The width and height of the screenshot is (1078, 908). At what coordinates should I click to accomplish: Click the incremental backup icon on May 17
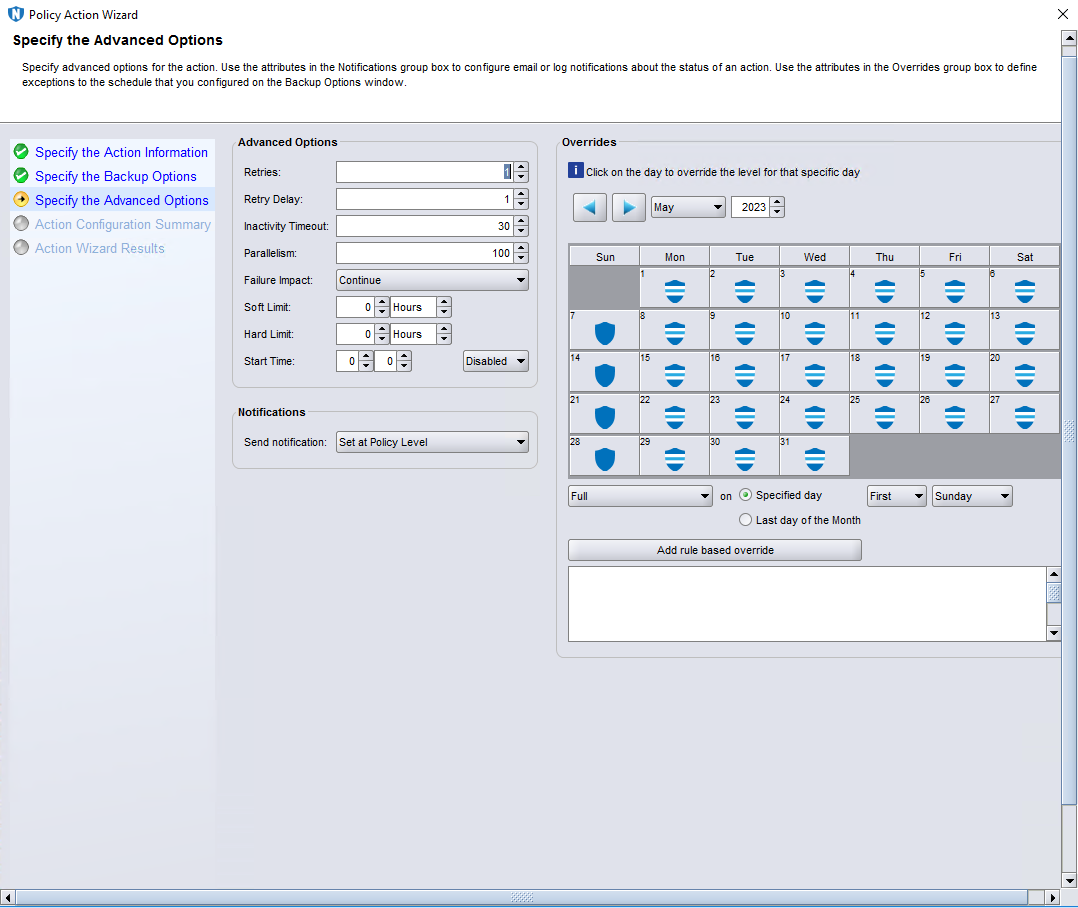[x=815, y=376]
